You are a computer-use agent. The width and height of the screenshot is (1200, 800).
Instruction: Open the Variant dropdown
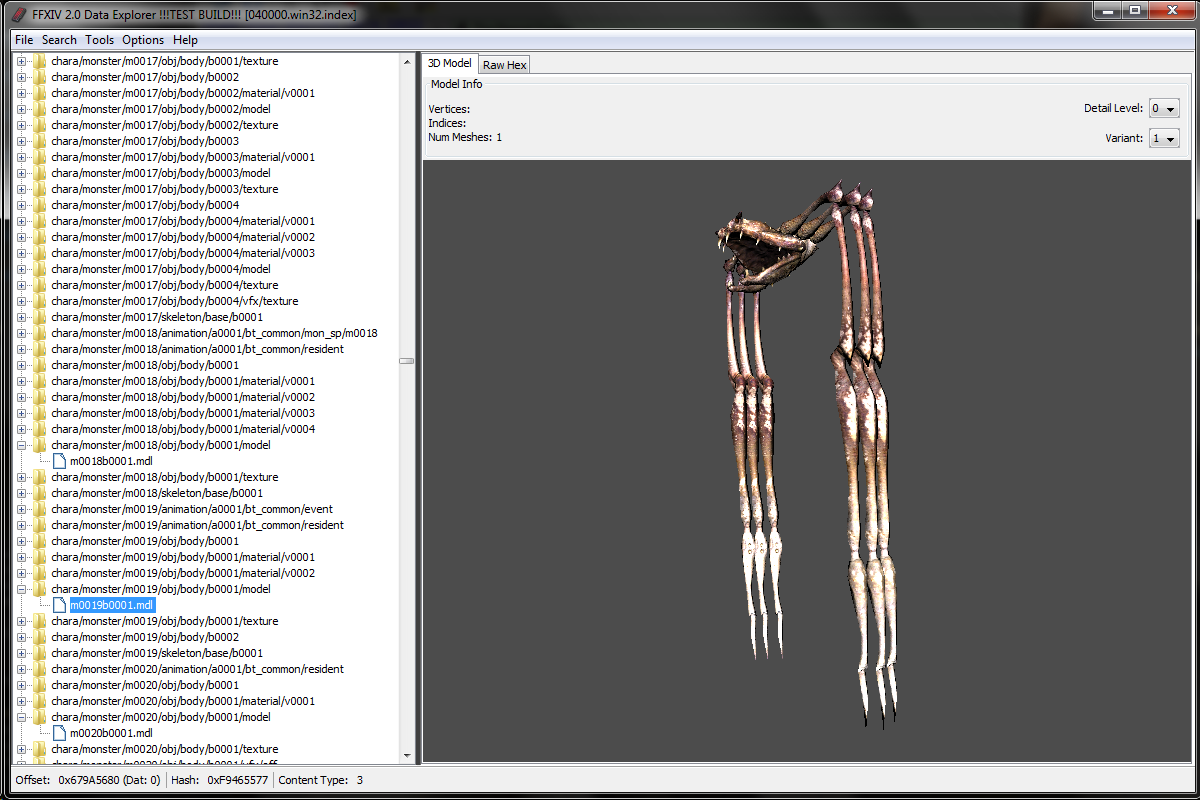point(1164,138)
